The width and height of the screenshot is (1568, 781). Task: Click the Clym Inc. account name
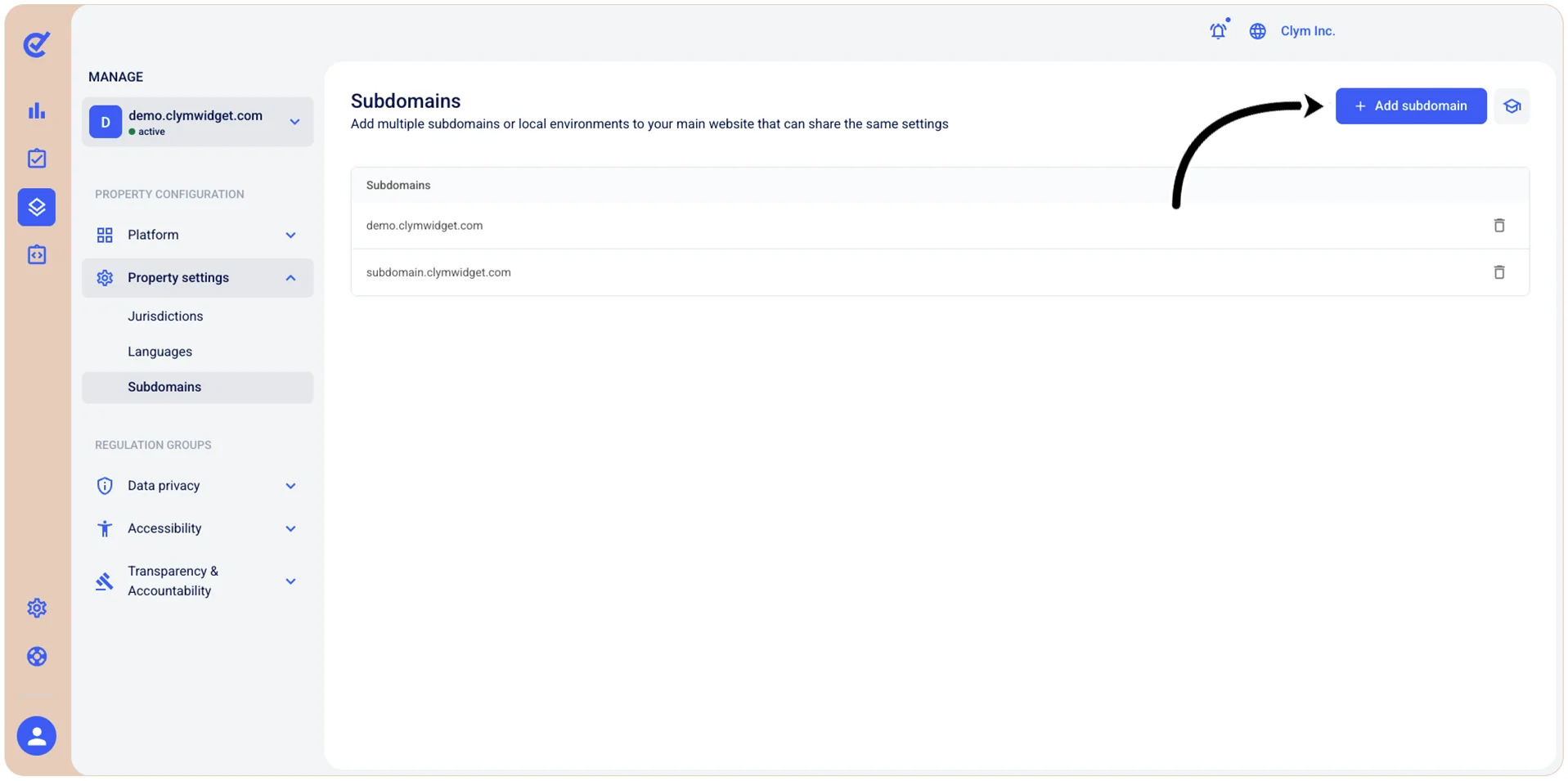[x=1308, y=31]
